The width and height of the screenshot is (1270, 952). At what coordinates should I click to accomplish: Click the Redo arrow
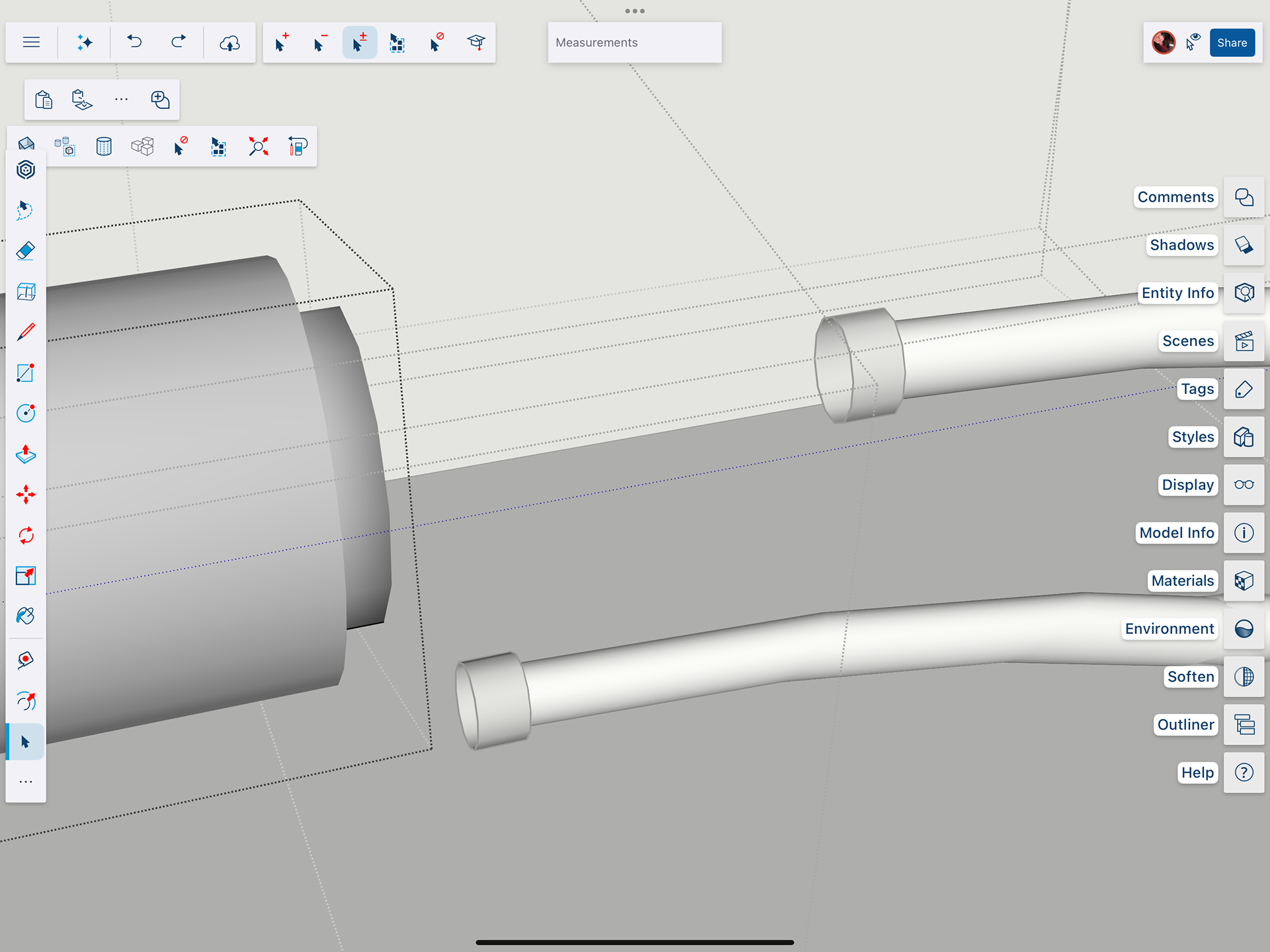179,42
